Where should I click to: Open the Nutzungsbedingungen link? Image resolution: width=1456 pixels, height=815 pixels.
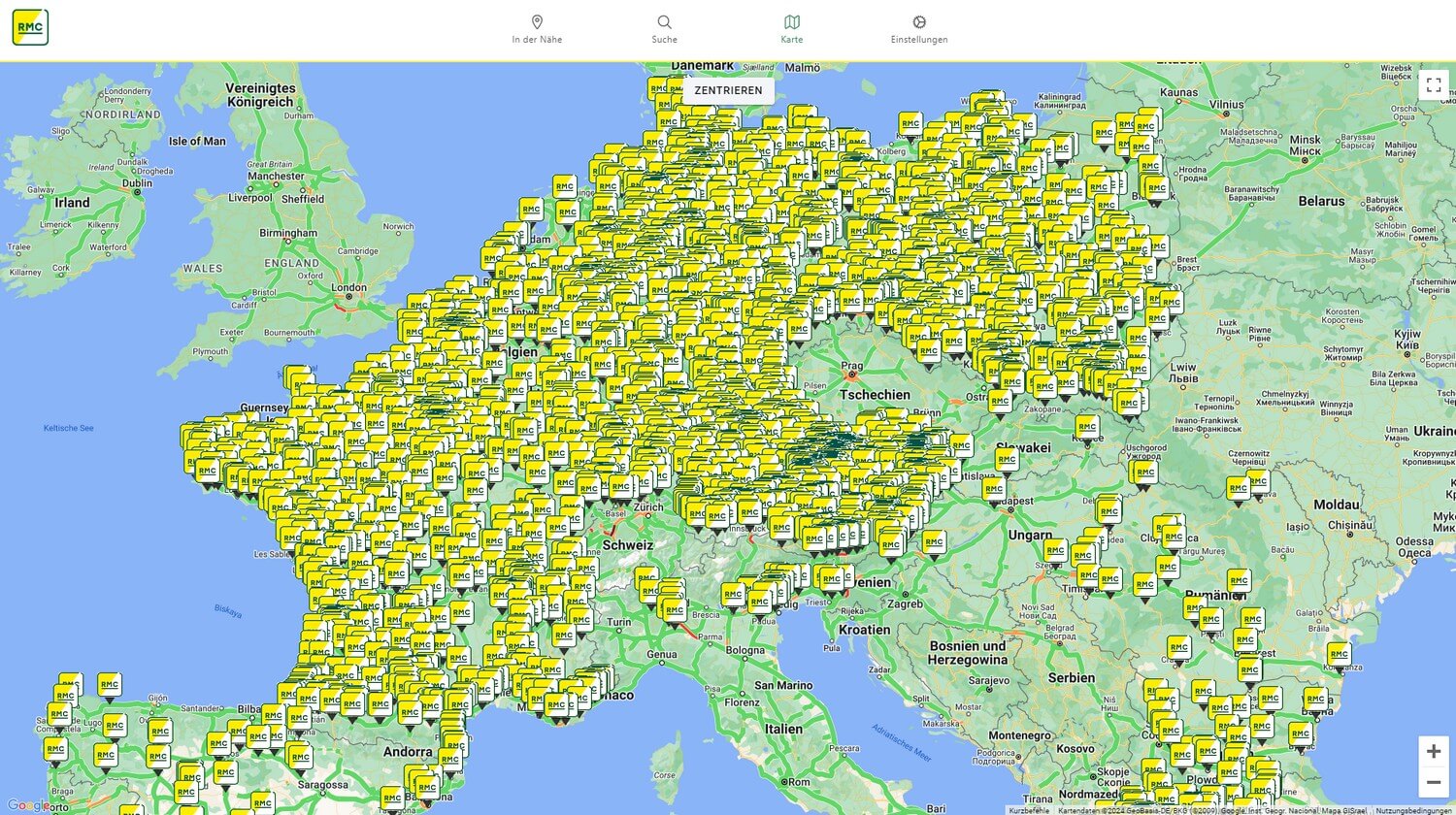point(1413,810)
